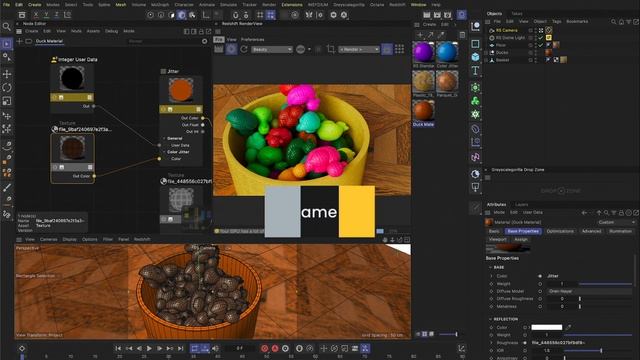The image size is (640, 360).
Task: Toggle animation dot for Metalness
Action: [x=491, y=306]
